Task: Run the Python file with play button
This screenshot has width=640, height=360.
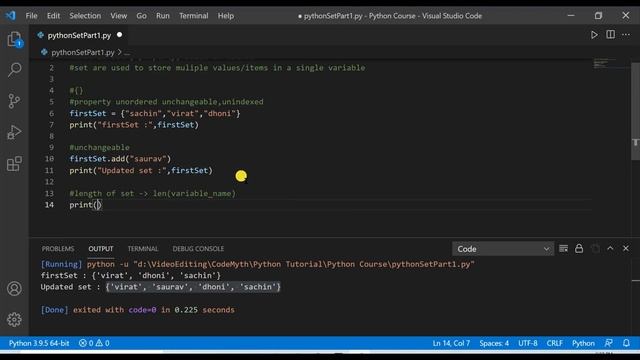Action: 594,35
